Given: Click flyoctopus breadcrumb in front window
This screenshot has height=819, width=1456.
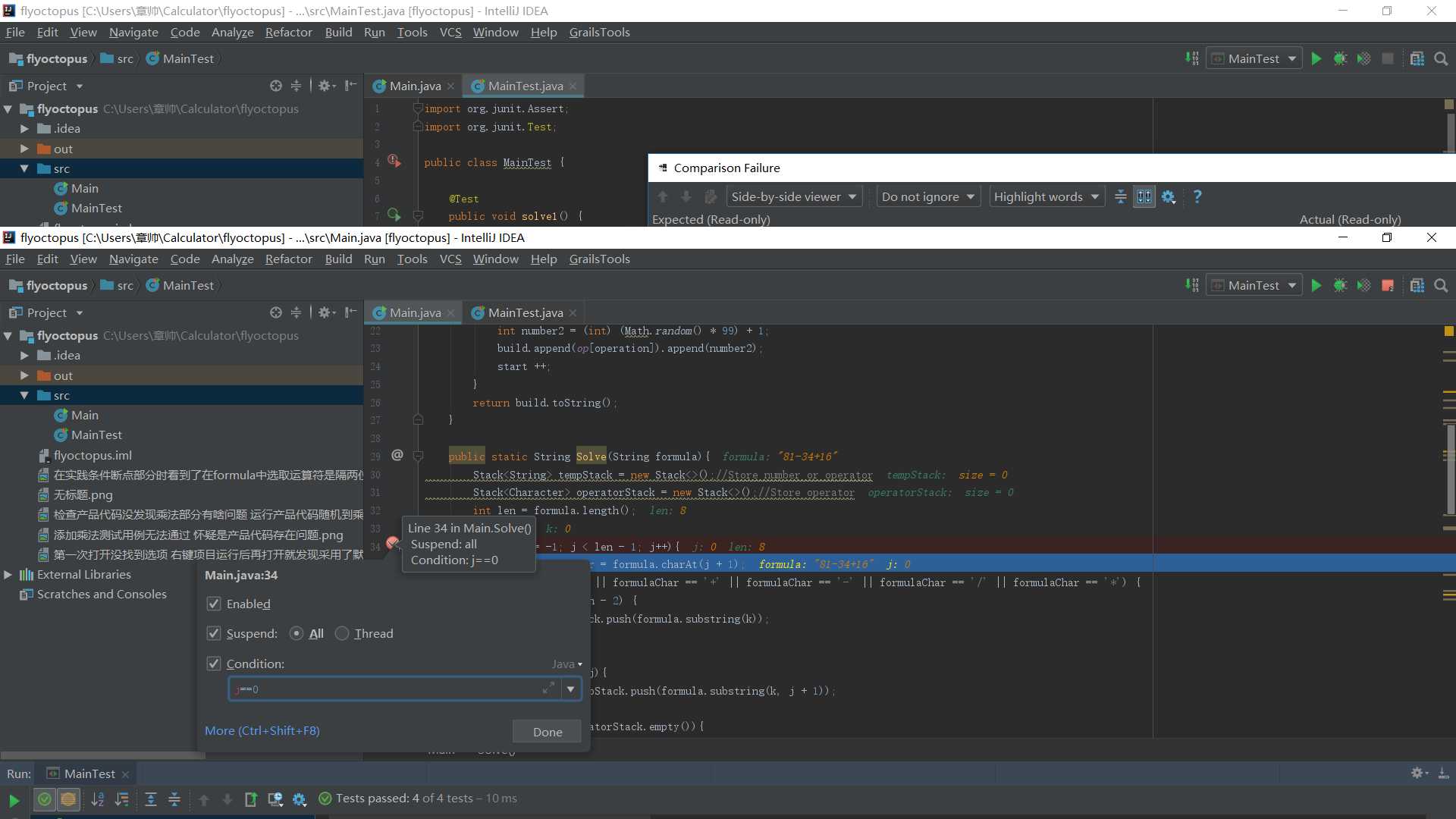Looking at the screenshot, I should pyautogui.click(x=49, y=286).
